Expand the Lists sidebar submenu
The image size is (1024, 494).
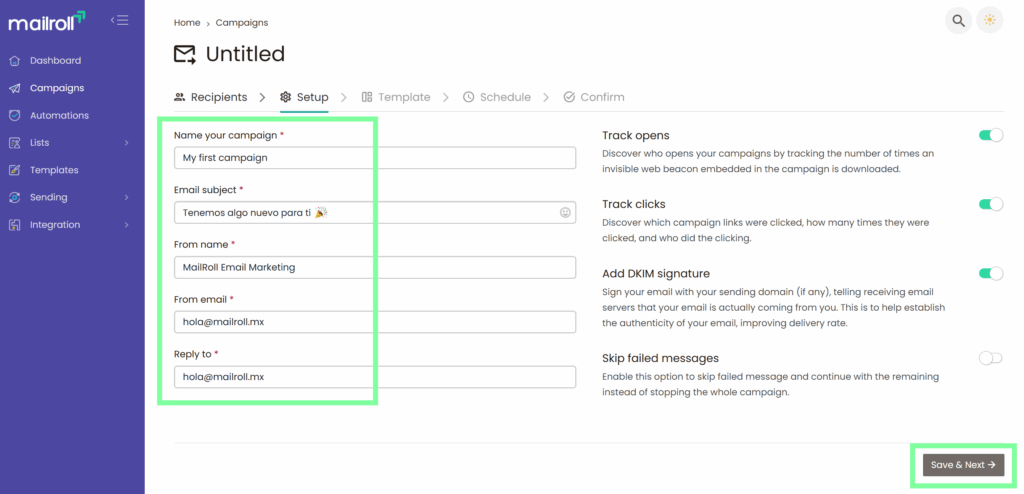click(x=127, y=143)
